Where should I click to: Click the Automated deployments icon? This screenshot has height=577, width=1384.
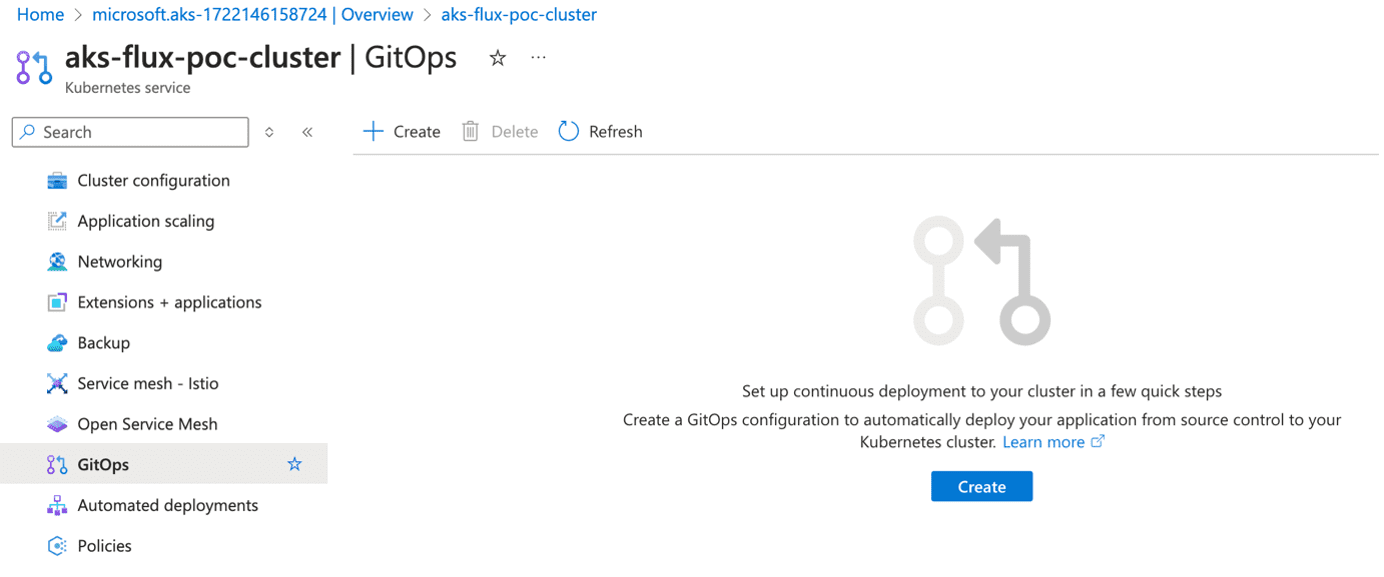tap(57, 506)
